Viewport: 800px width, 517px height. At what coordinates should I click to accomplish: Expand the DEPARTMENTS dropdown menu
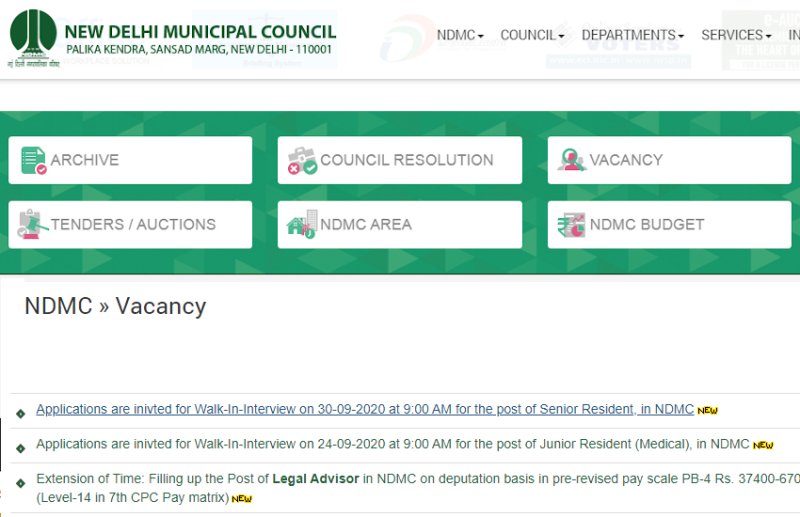(633, 35)
